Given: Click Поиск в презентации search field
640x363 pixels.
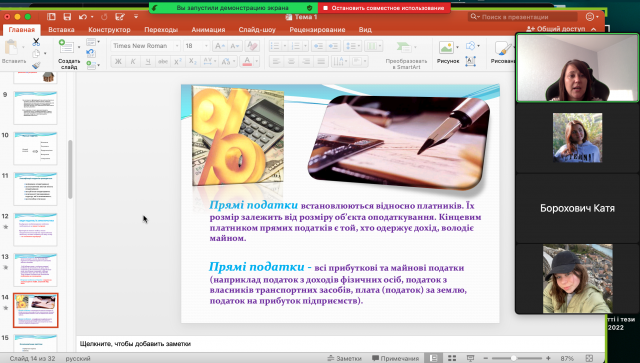Looking at the screenshot, I should coord(523,17).
